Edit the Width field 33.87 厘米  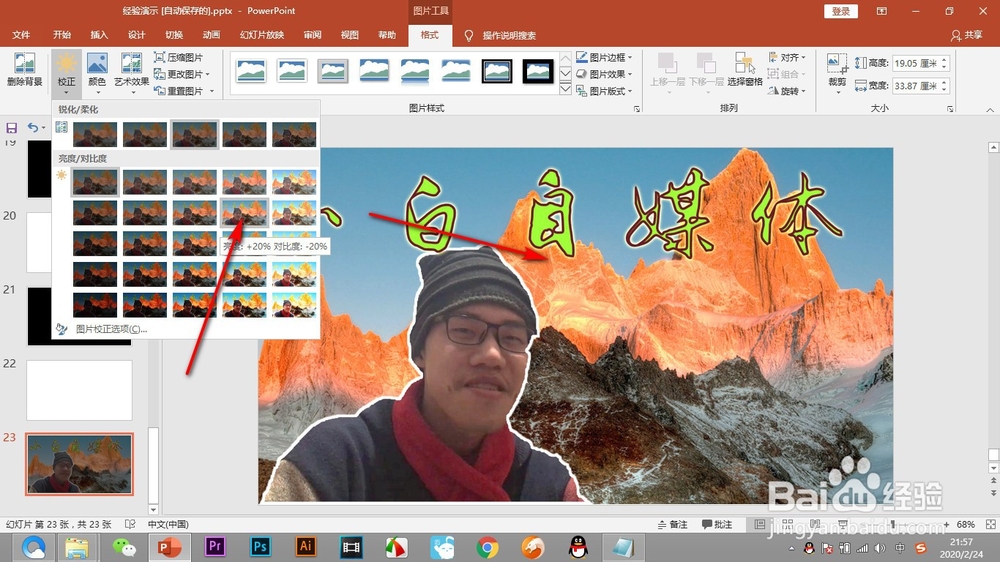[x=915, y=85]
